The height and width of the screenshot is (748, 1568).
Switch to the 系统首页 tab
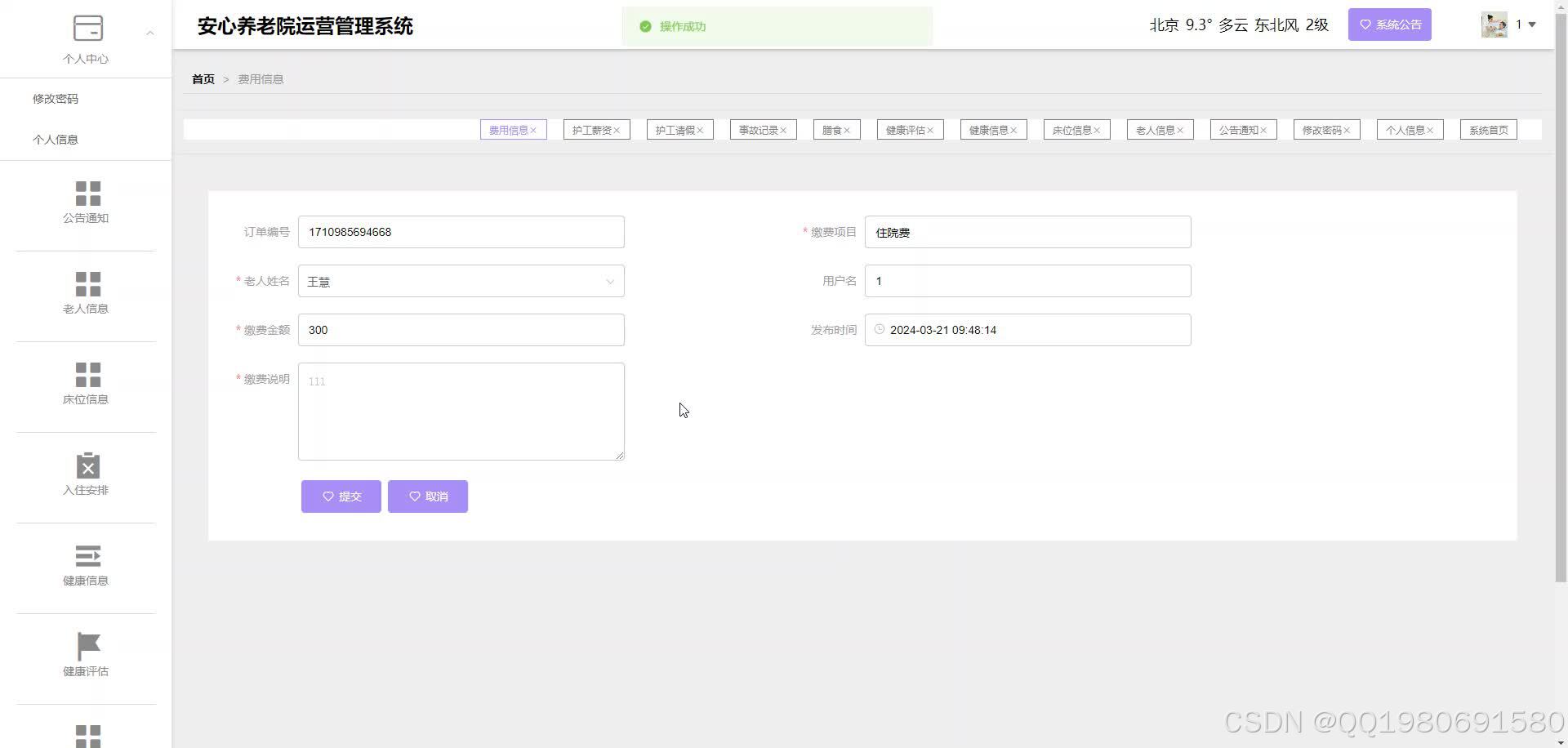click(x=1488, y=130)
